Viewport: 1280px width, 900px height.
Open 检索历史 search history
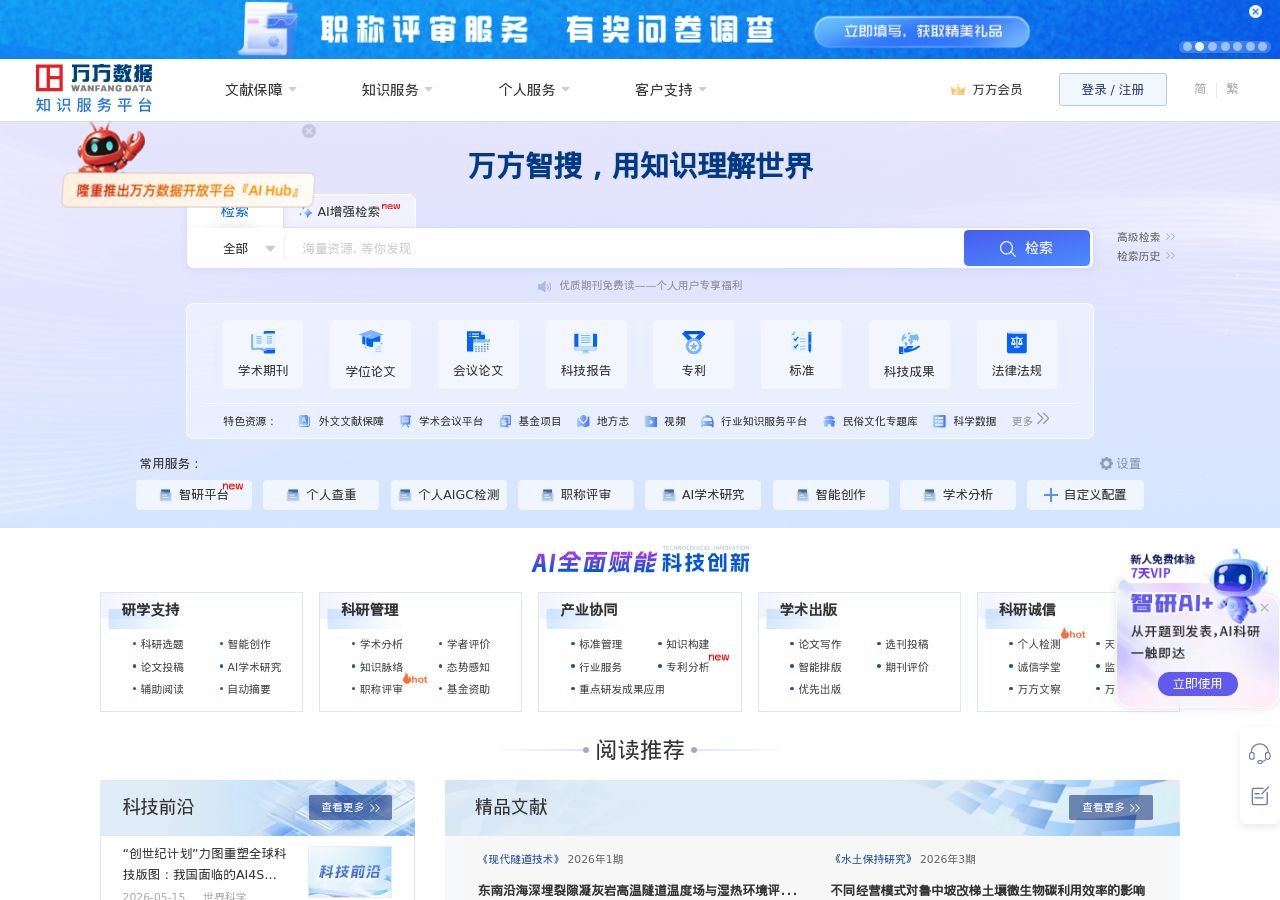(x=1146, y=256)
